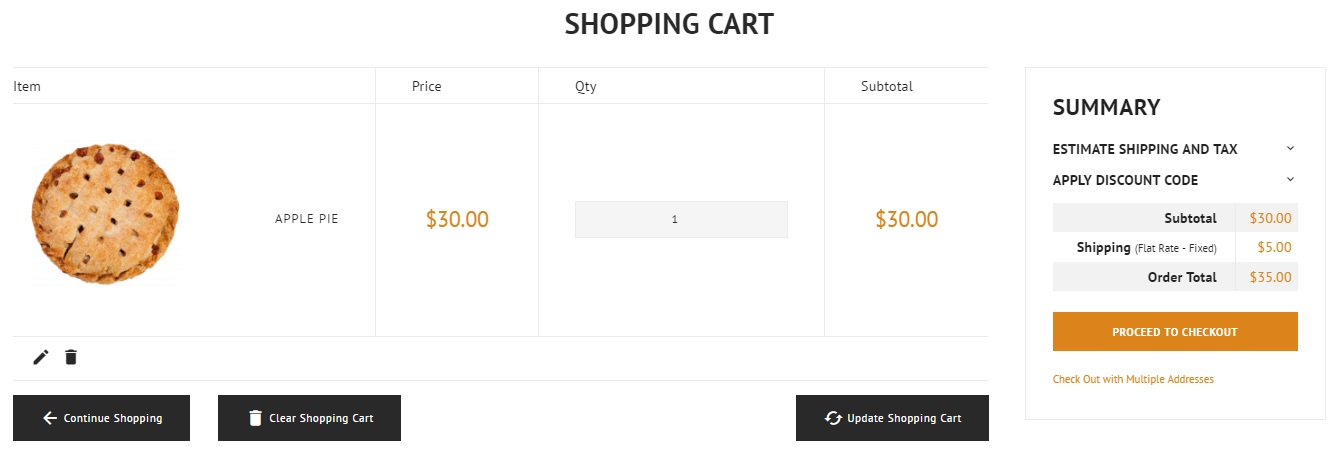Open the Estimate Shipping and Tax section title
The height and width of the screenshot is (451, 1337).
pyautogui.click(x=1145, y=149)
